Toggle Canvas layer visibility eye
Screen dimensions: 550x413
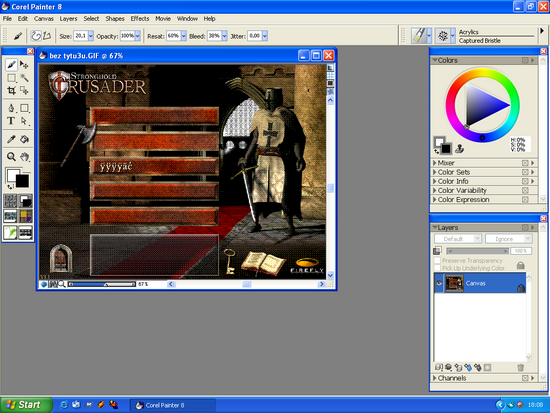[439, 283]
